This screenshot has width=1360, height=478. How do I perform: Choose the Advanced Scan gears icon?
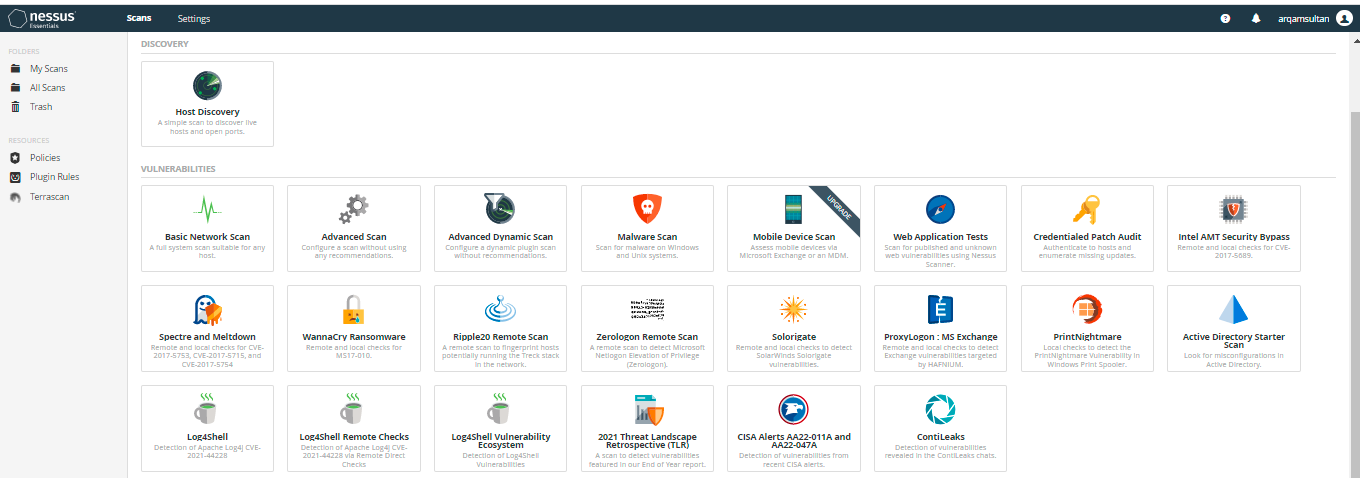coord(353,209)
